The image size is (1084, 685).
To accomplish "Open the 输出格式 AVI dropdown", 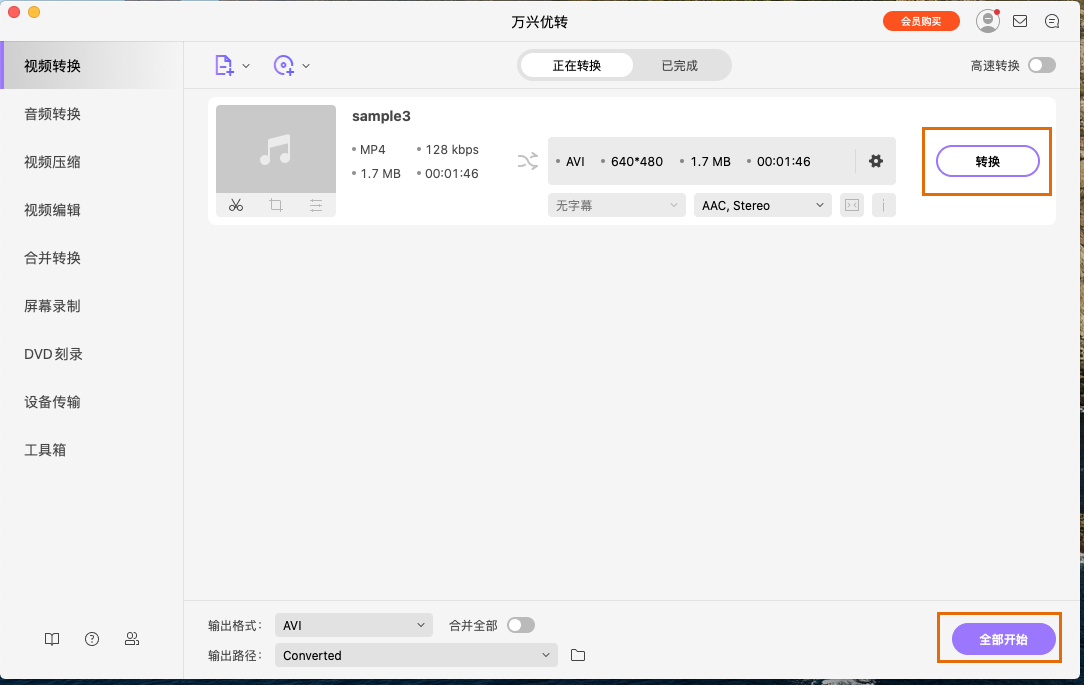I will [x=353, y=624].
